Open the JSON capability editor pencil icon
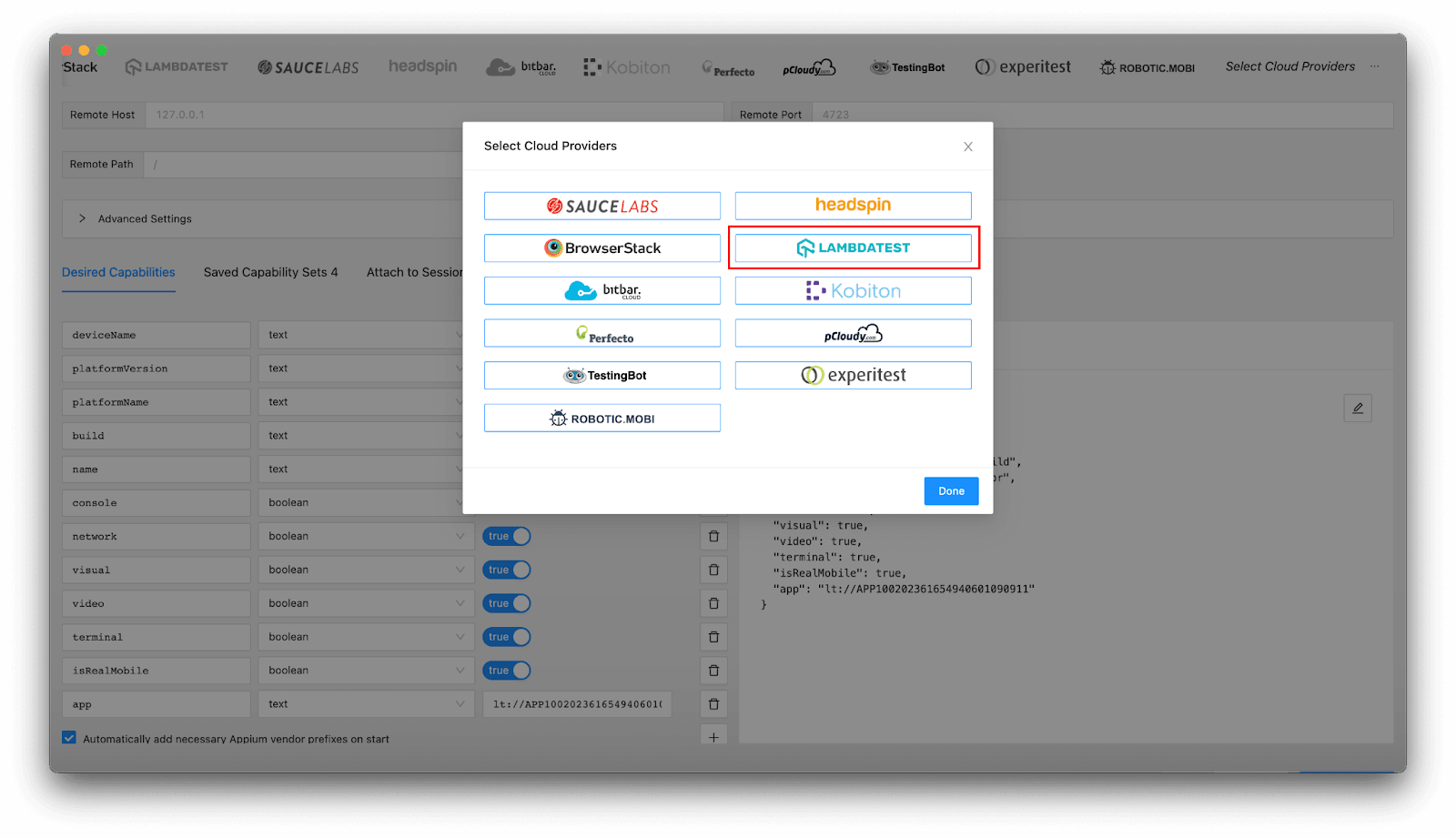This screenshot has height=838, width=1456. (1357, 408)
